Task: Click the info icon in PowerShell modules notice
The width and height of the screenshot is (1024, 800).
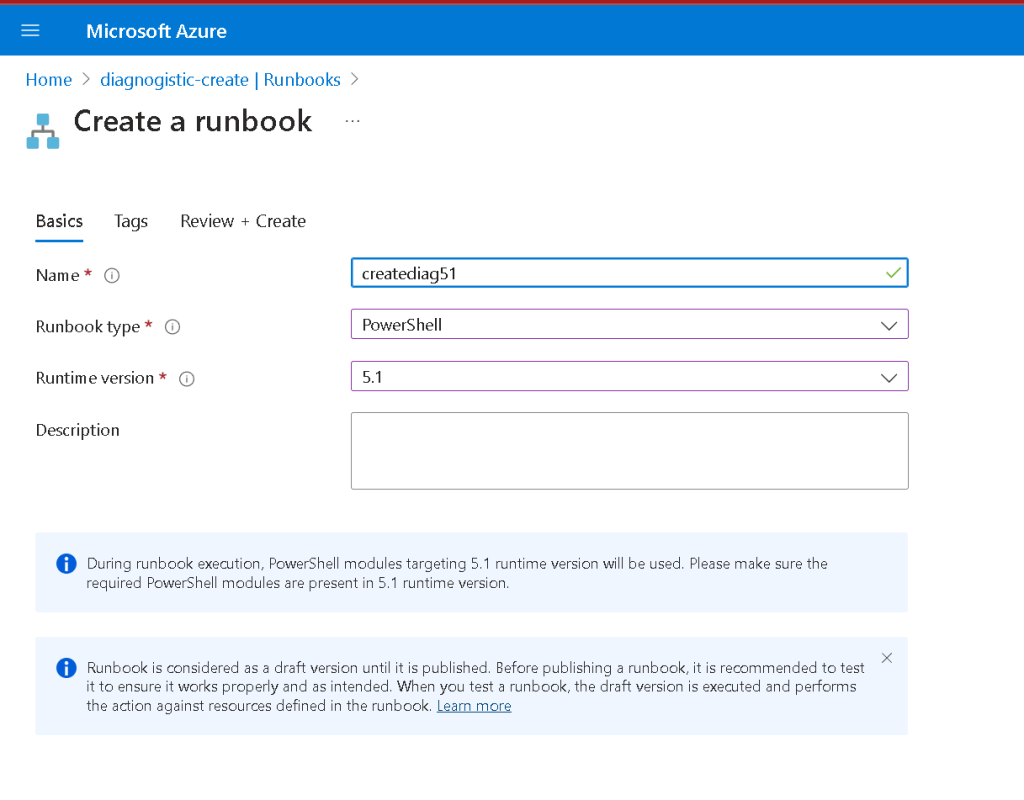Action: (66, 563)
